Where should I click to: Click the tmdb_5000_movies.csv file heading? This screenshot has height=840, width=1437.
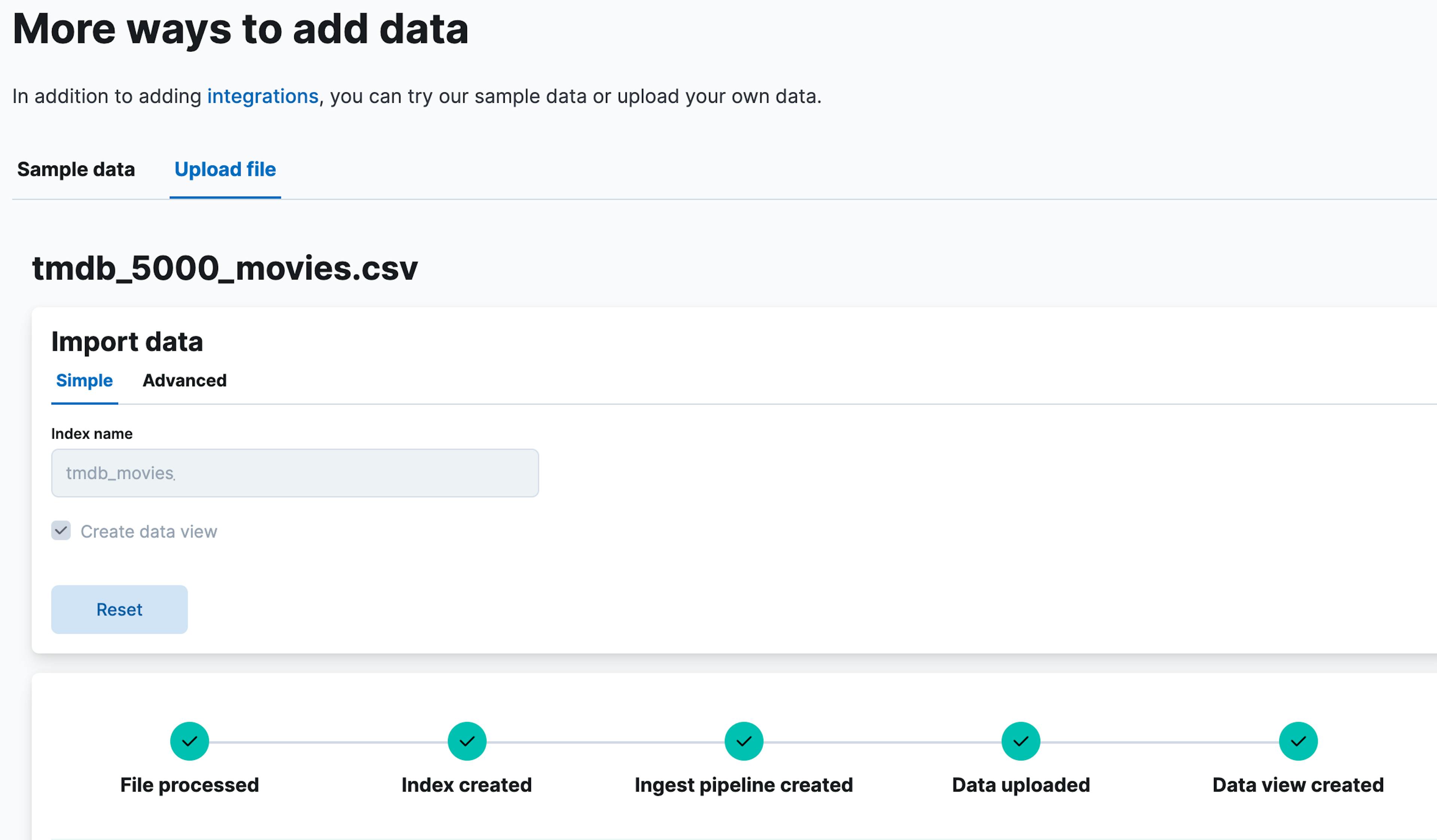coord(225,268)
